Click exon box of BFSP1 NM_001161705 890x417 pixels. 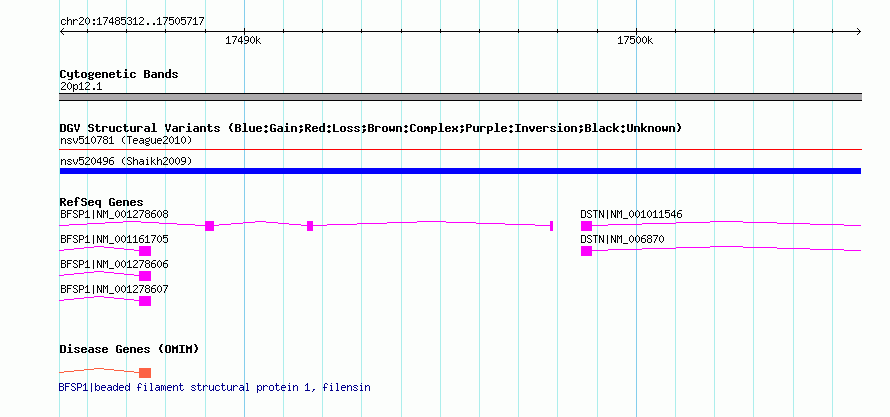[145, 251]
